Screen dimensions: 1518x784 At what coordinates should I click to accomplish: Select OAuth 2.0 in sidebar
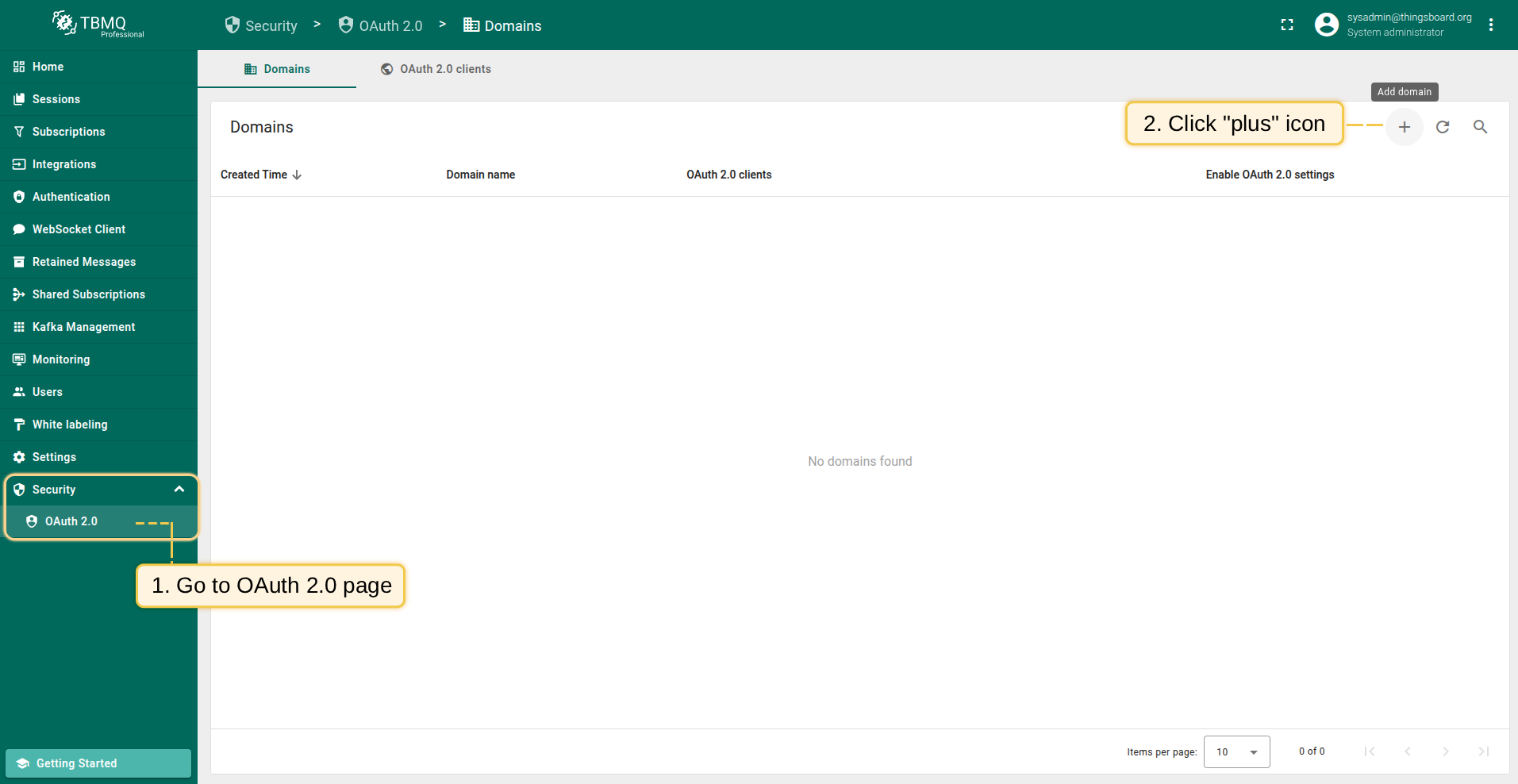pyautogui.click(x=71, y=521)
